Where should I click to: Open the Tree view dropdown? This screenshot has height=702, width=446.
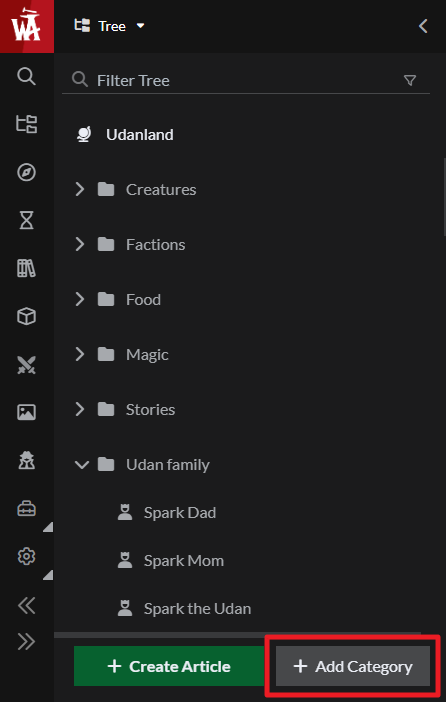click(110, 26)
